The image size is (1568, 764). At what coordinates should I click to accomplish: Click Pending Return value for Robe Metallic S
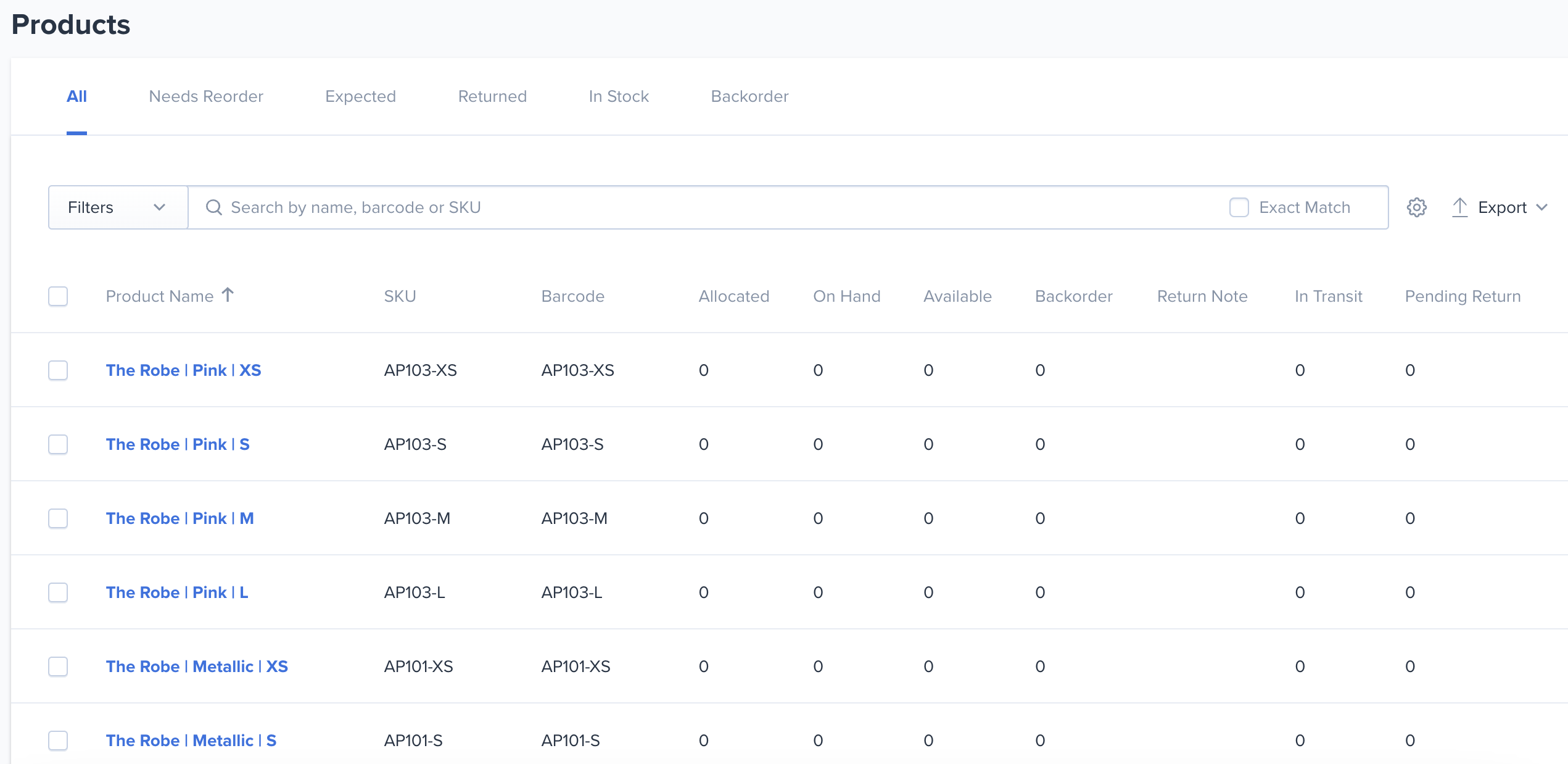click(1410, 741)
